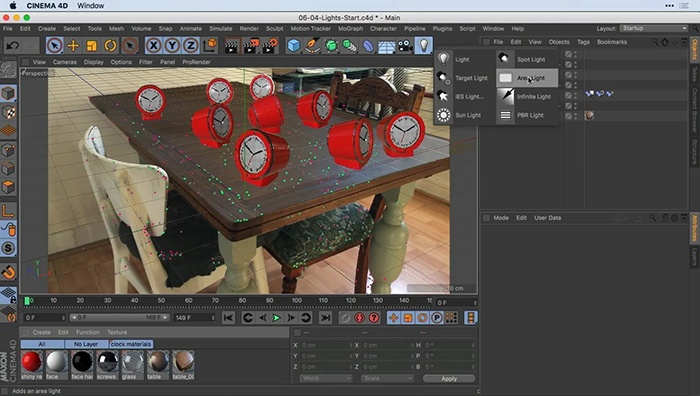Image resolution: width=700 pixels, height=396 pixels.
Task: Choose Area Light from light menu
Action: (527, 78)
